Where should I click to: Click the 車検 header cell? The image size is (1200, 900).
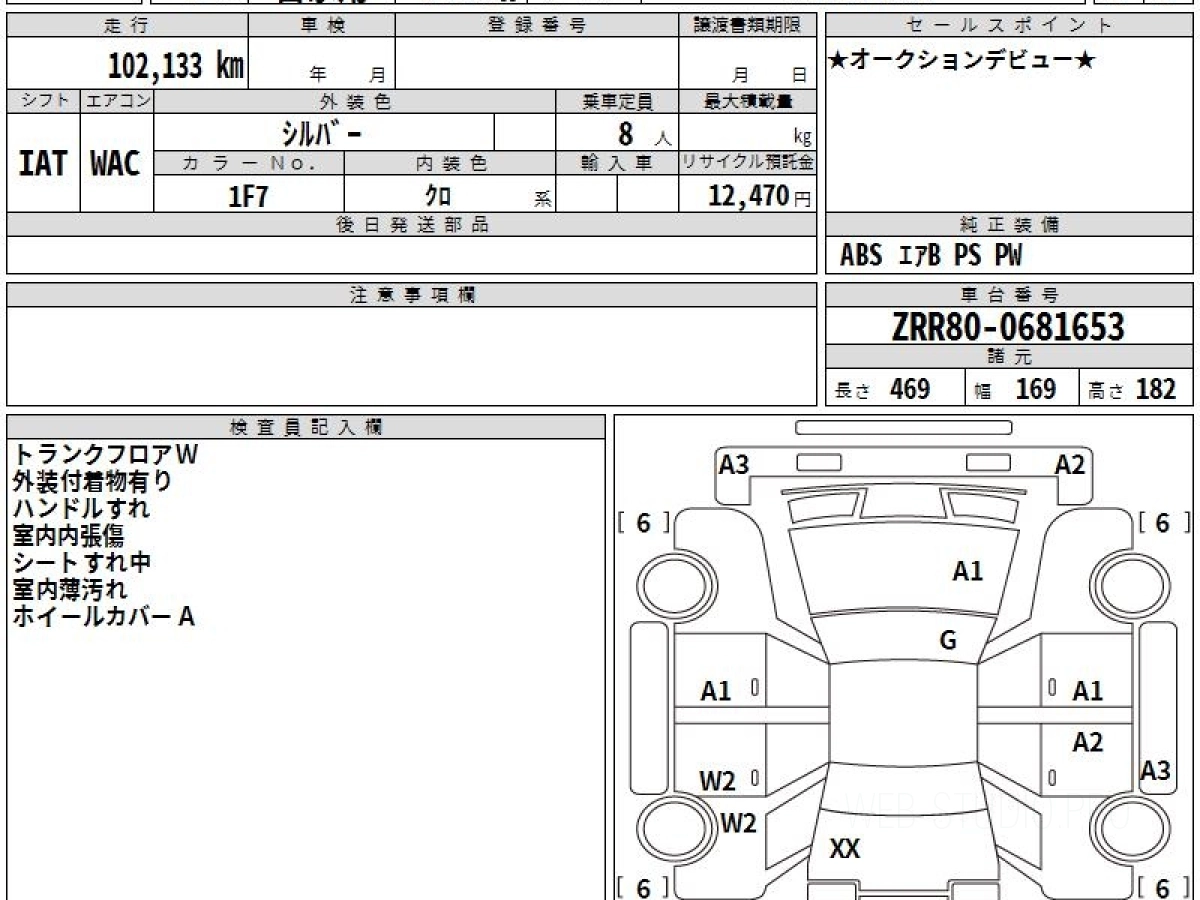(x=322, y=26)
